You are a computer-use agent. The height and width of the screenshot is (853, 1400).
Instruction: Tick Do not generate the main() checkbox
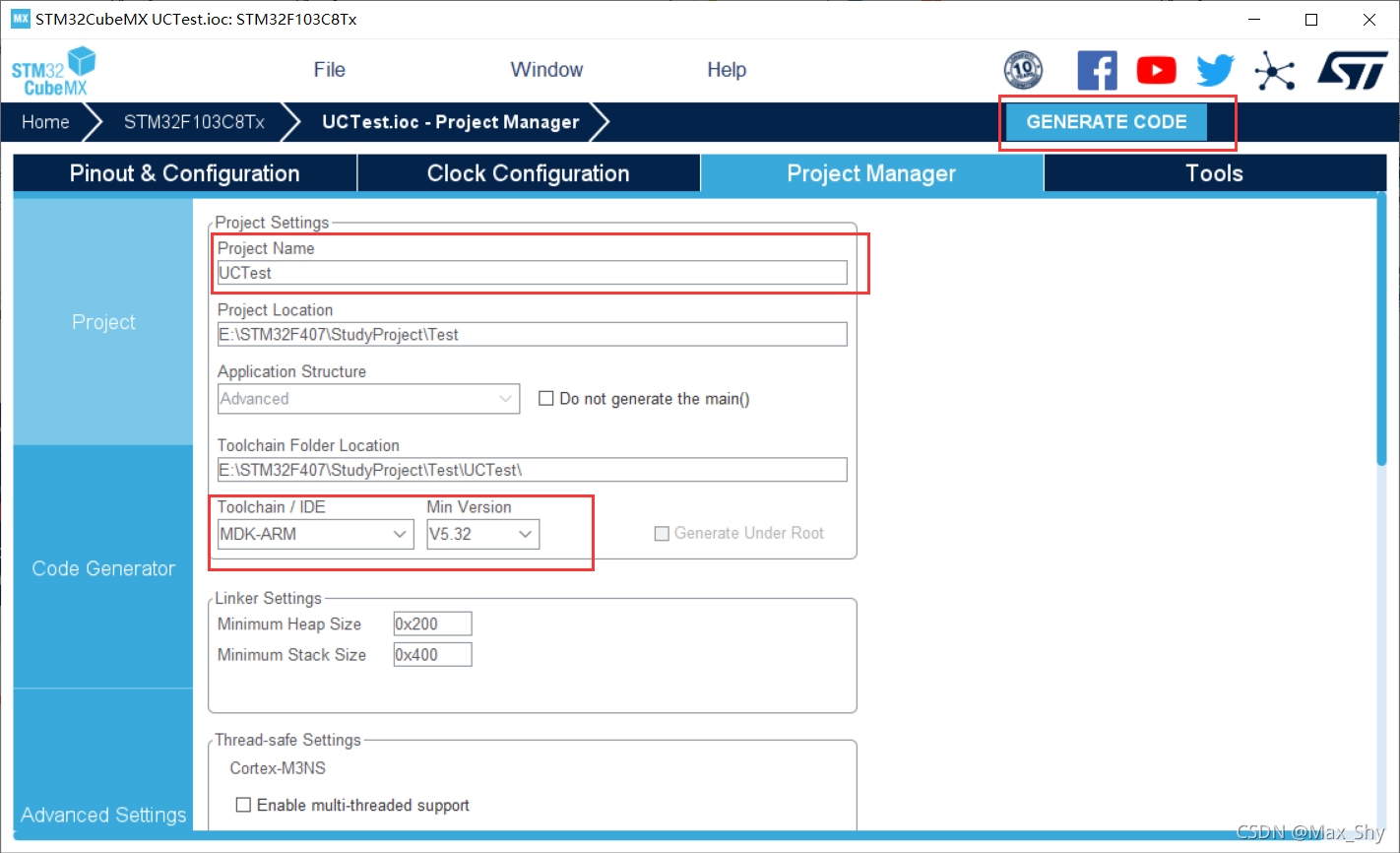pyautogui.click(x=545, y=399)
